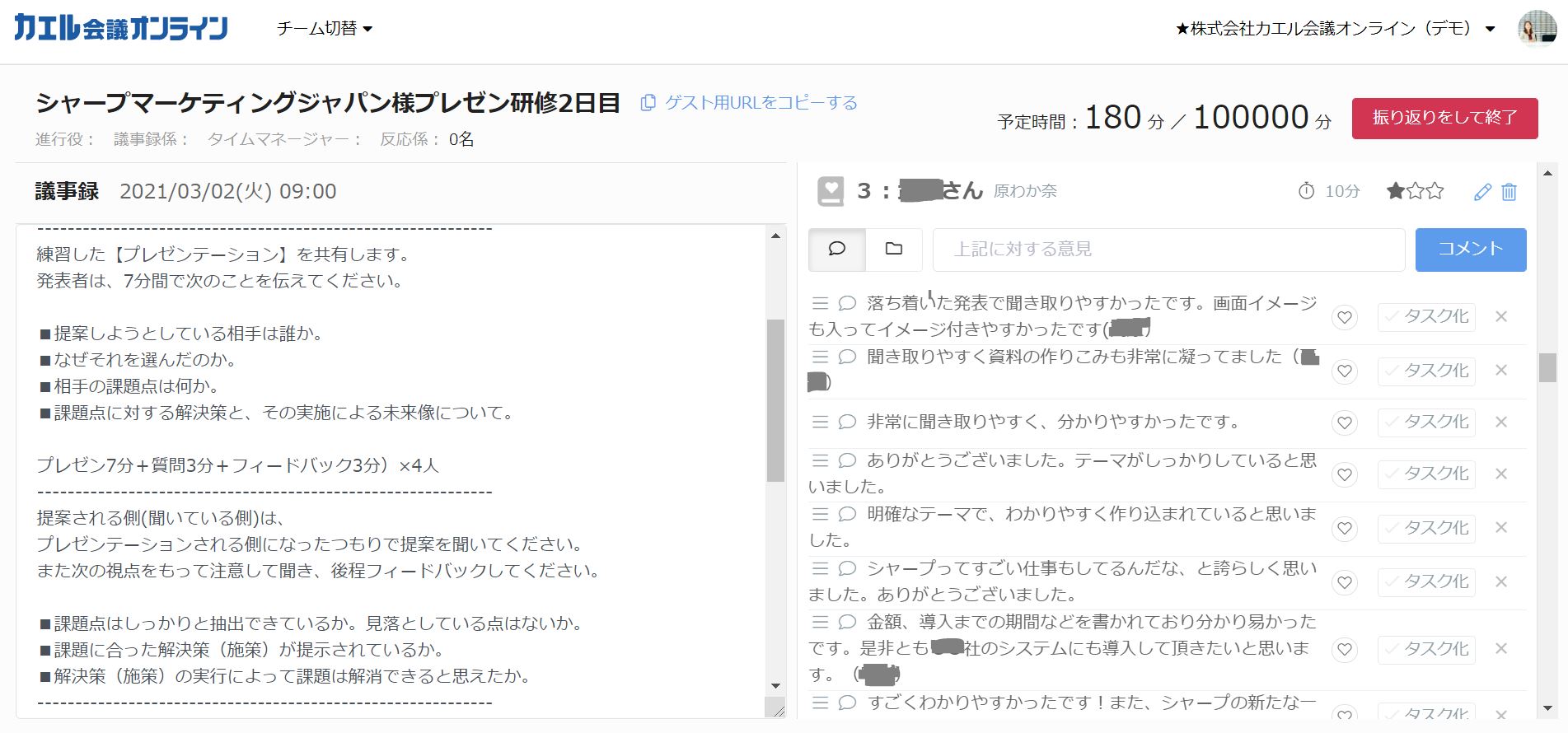The image size is (1568, 733).
Task: Click drag handle icon of シャープってすごい仕事 comment
Action: click(820, 568)
